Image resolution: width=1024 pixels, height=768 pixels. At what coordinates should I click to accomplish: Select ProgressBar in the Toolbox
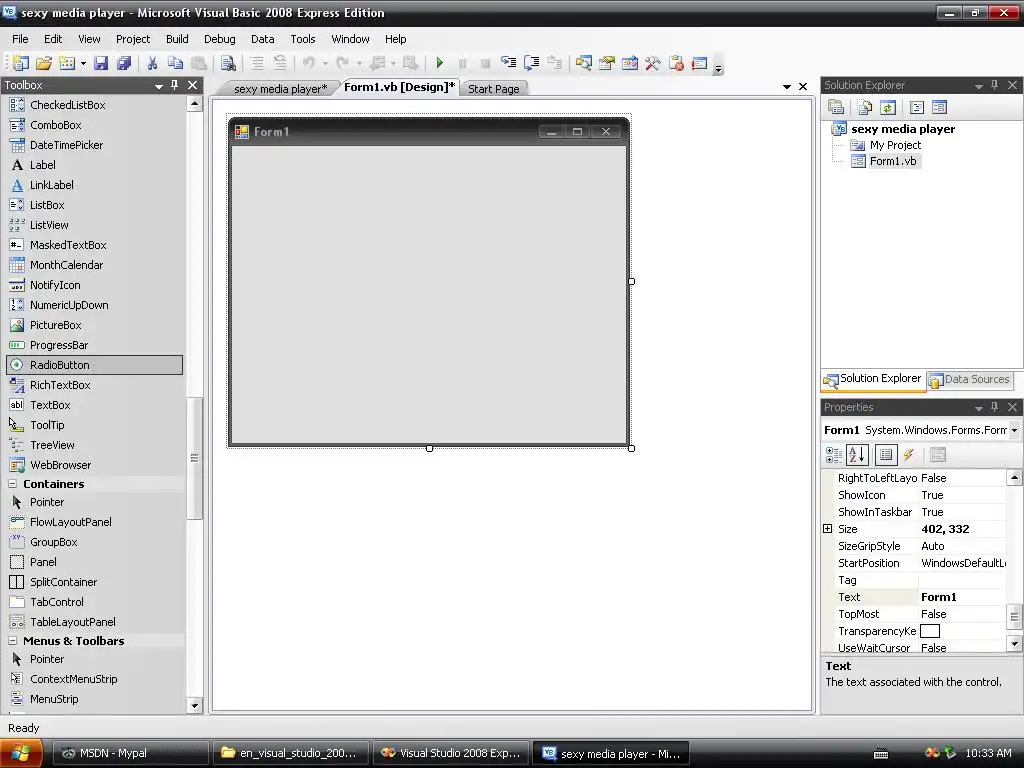point(95,345)
